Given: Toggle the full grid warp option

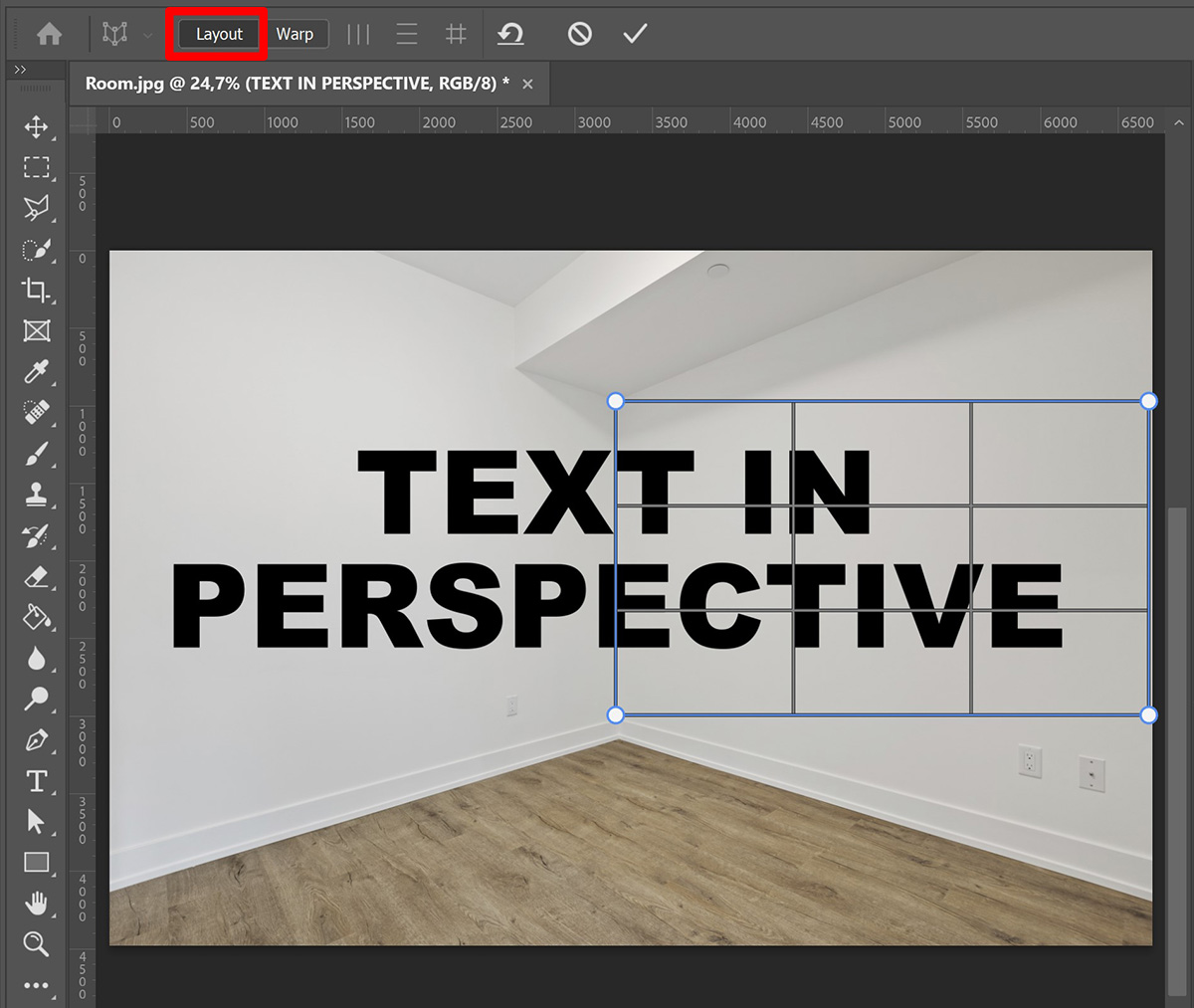Looking at the screenshot, I should click(455, 33).
